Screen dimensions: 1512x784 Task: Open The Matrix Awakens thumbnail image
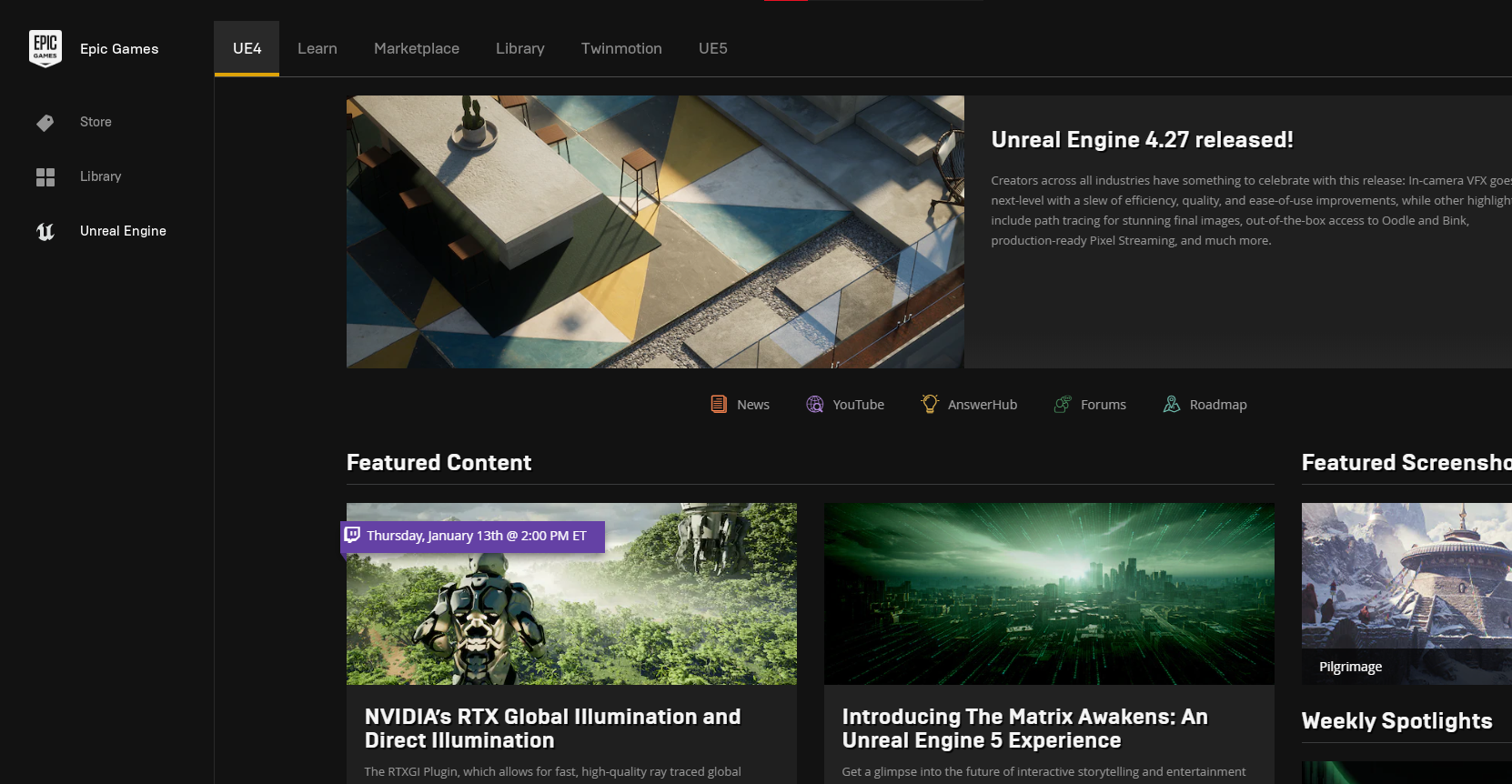click(1049, 594)
